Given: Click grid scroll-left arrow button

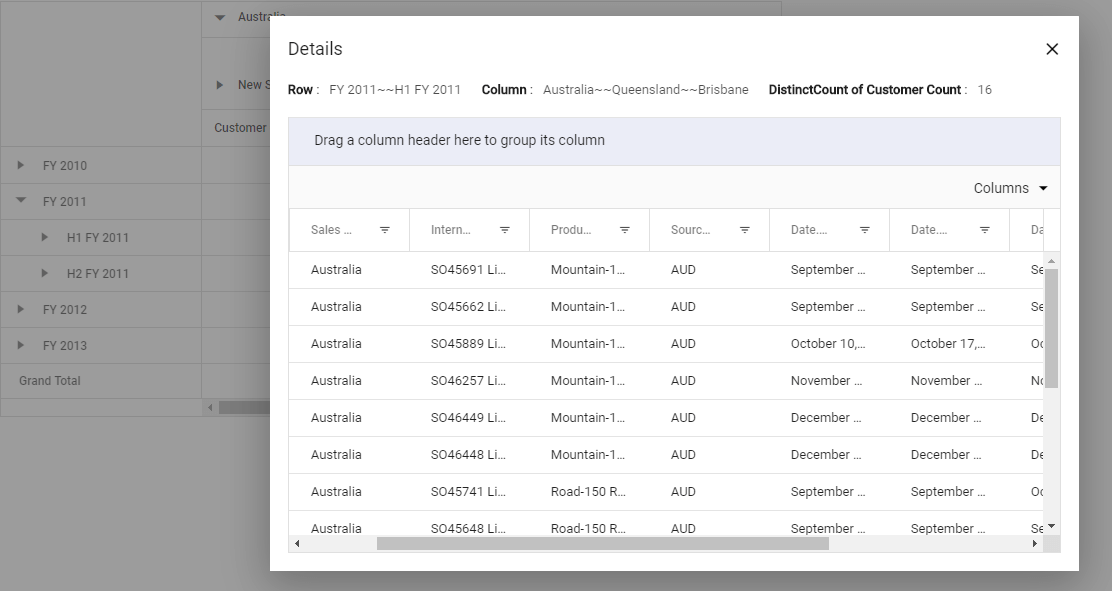Looking at the screenshot, I should point(296,544).
